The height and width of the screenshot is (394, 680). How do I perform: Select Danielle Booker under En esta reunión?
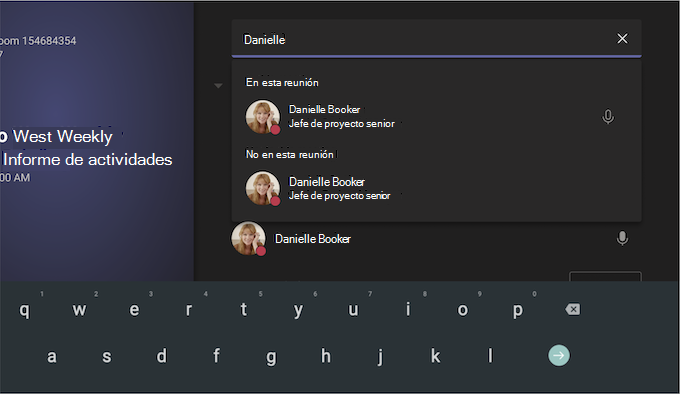tap(436, 117)
